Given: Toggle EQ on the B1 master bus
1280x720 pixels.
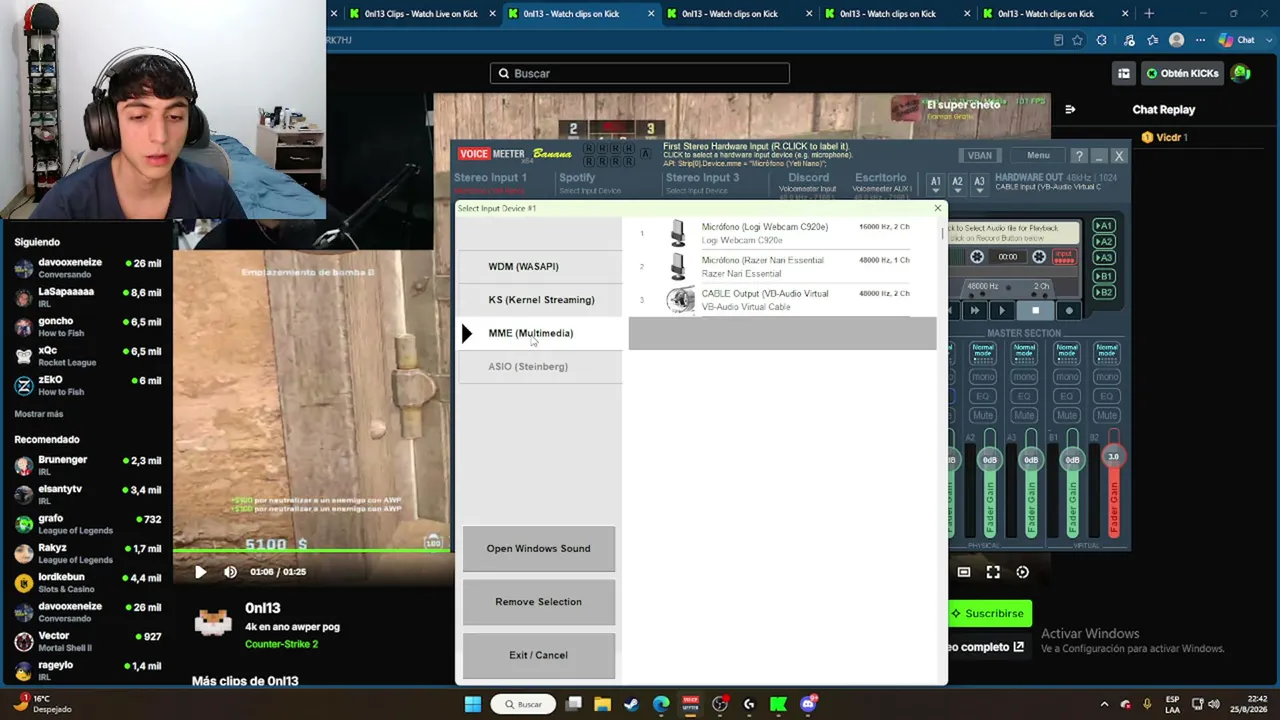Looking at the screenshot, I should coord(1065,396).
